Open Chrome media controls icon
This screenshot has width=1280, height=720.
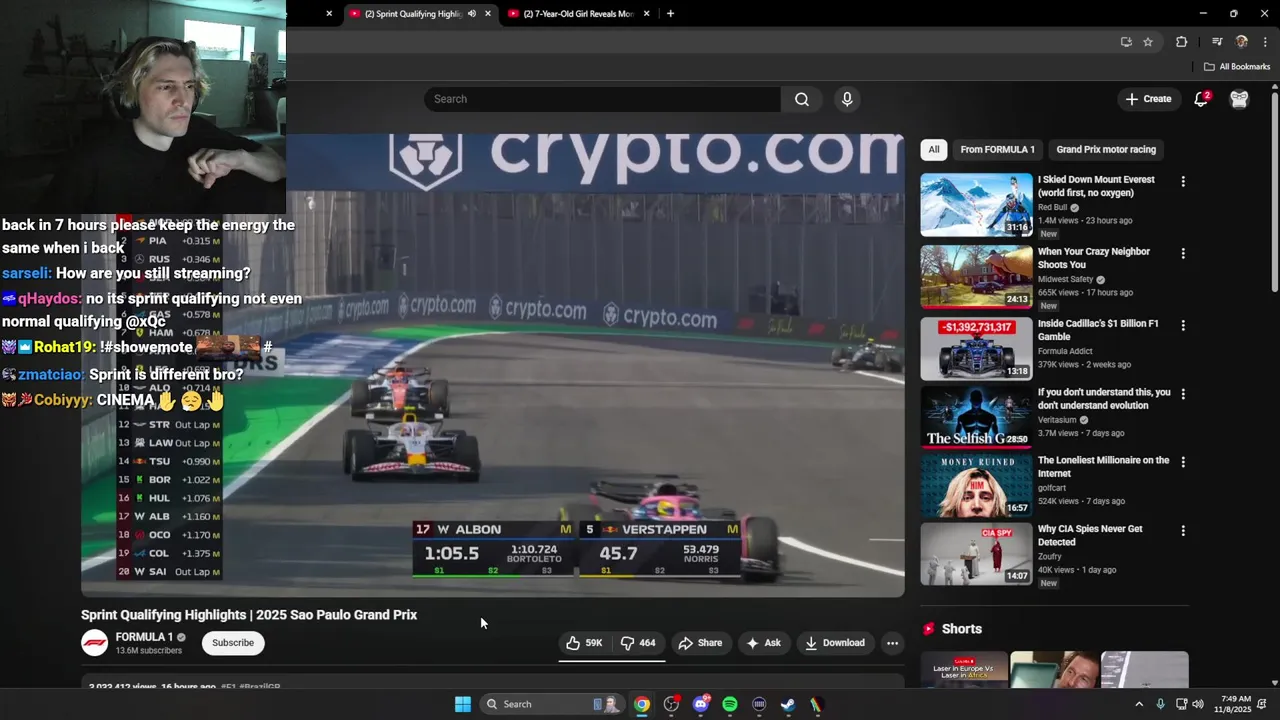[x=1216, y=42]
